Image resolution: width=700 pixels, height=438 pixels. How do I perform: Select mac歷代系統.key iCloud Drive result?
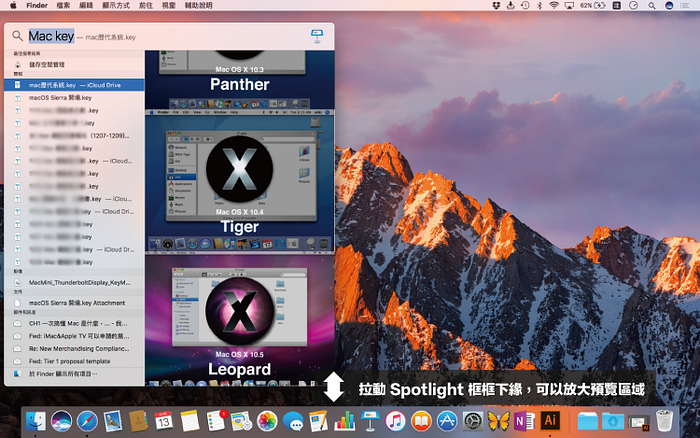[74, 85]
